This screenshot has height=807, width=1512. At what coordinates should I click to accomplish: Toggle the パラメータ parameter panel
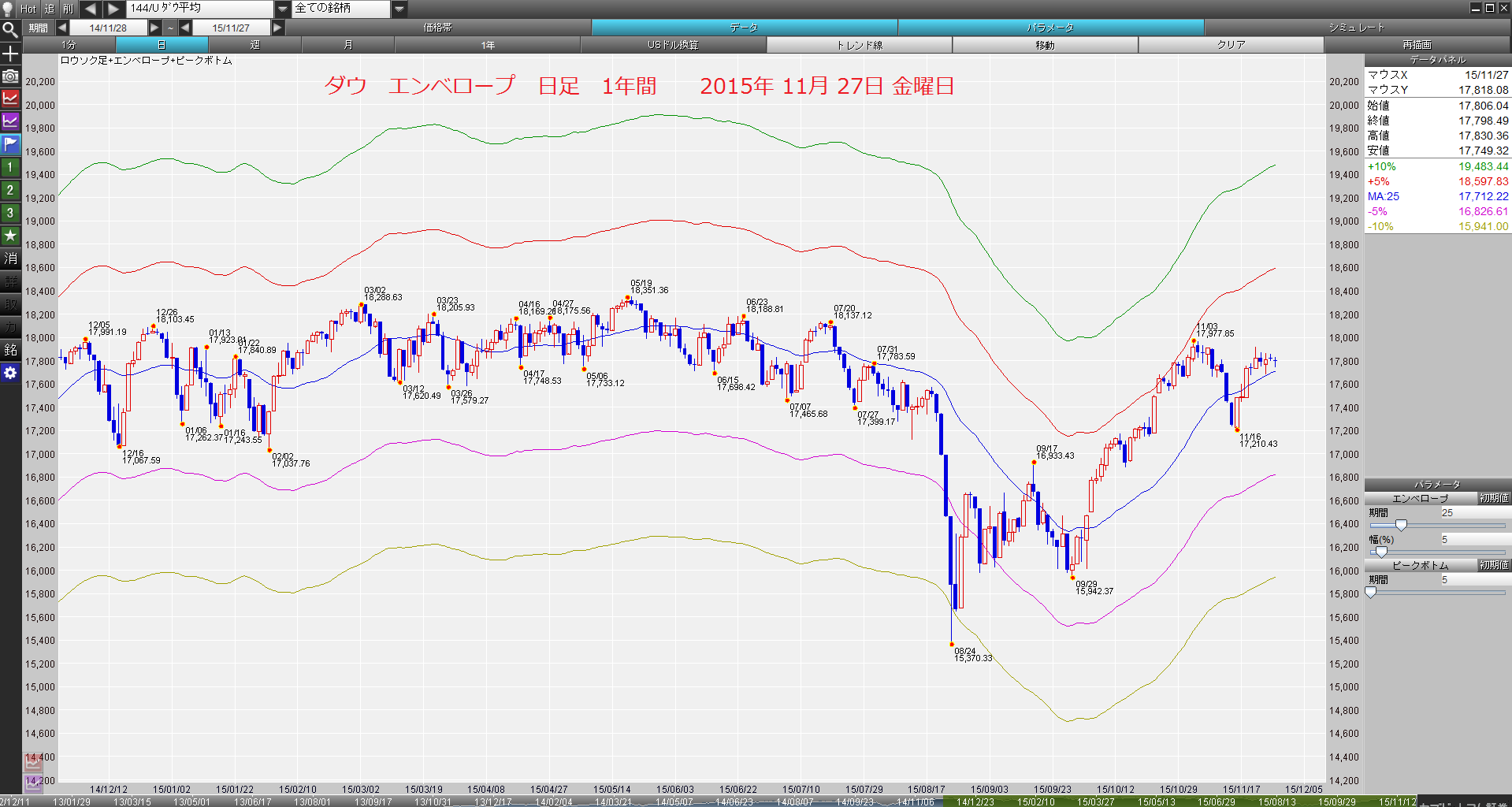(1050, 28)
